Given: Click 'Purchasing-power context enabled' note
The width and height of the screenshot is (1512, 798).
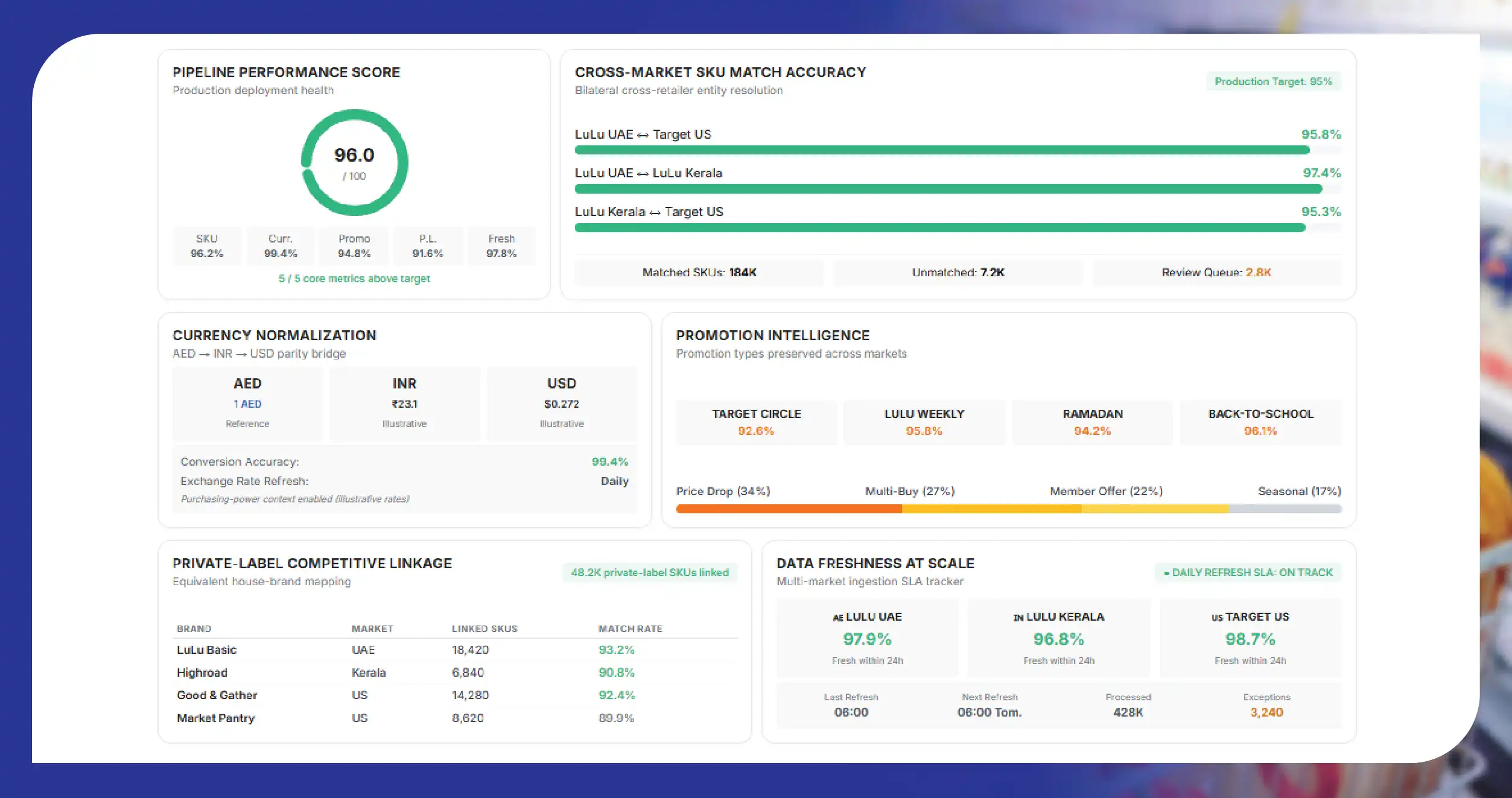Looking at the screenshot, I should (295, 499).
